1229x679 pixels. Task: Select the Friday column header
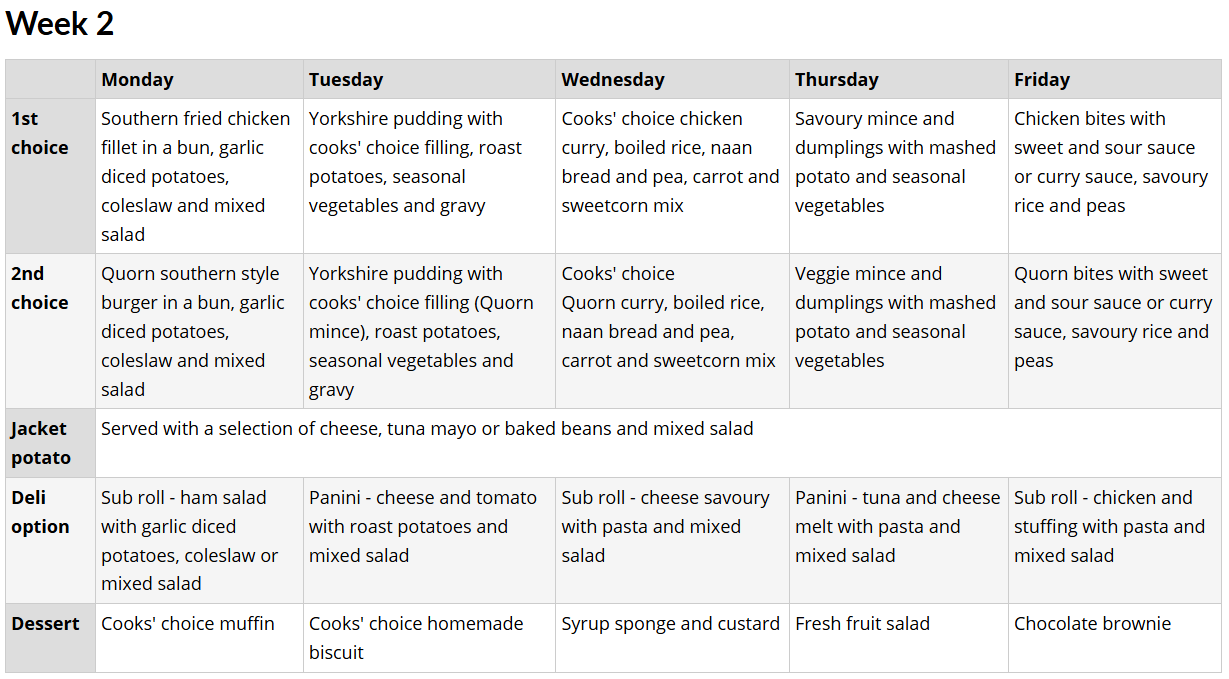coord(1115,79)
